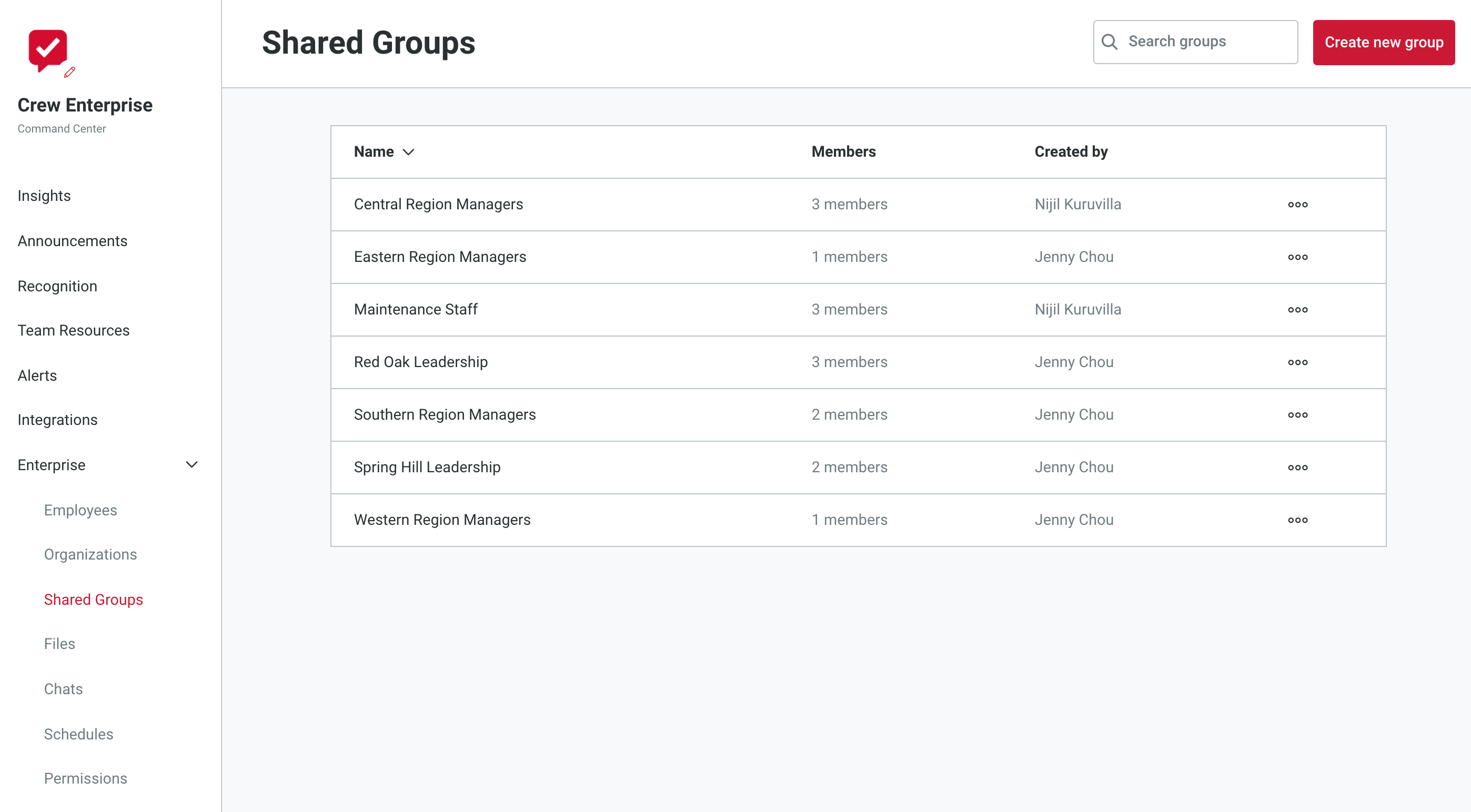The image size is (1471, 812).
Task: Click the search magnifier icon
Action: coord(1110,41)
